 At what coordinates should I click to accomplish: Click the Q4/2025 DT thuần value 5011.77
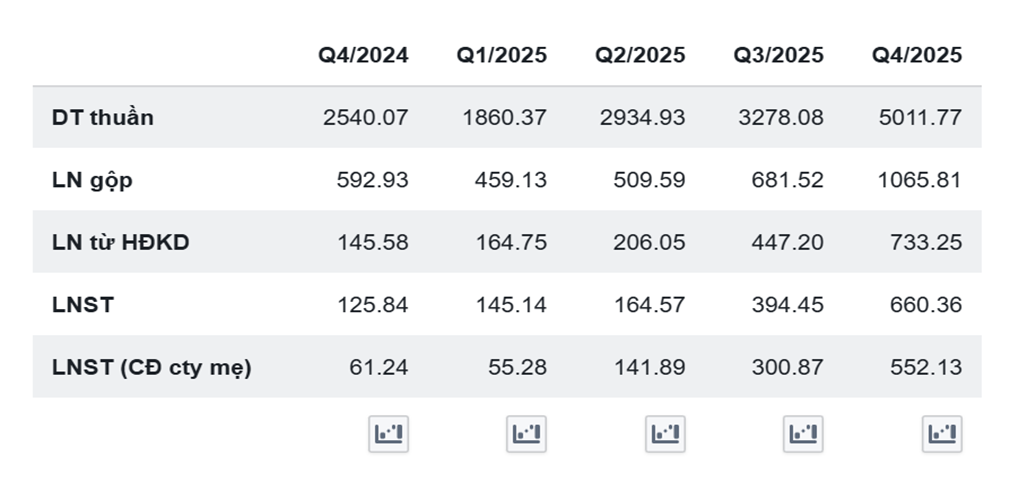[920, 118]
